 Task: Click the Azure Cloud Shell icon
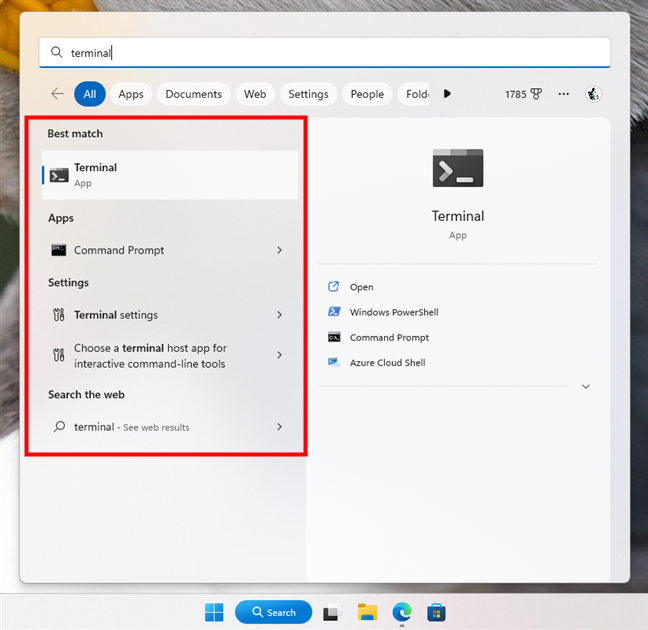pyautogui.click(x=334, y=363)
